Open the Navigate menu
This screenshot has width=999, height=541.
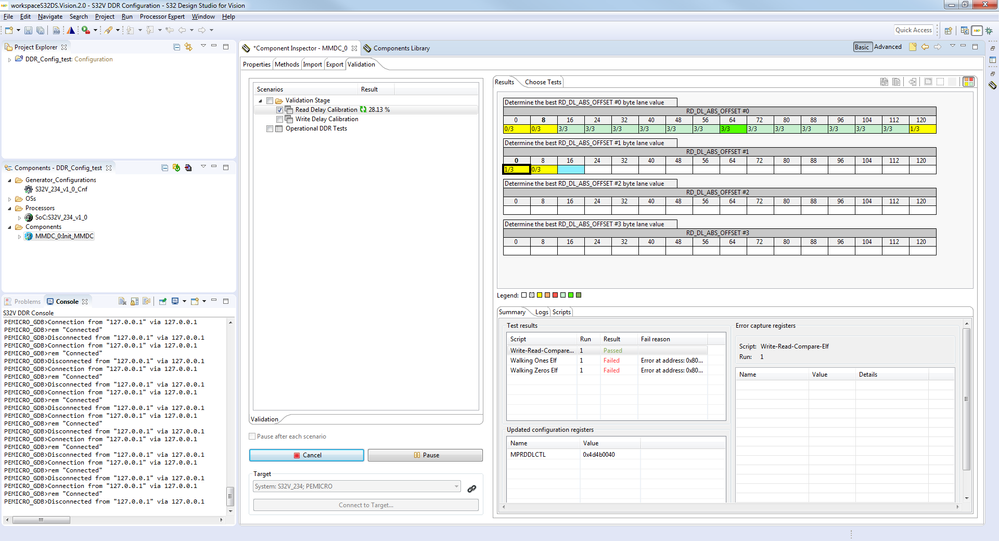tap(50, 17)
